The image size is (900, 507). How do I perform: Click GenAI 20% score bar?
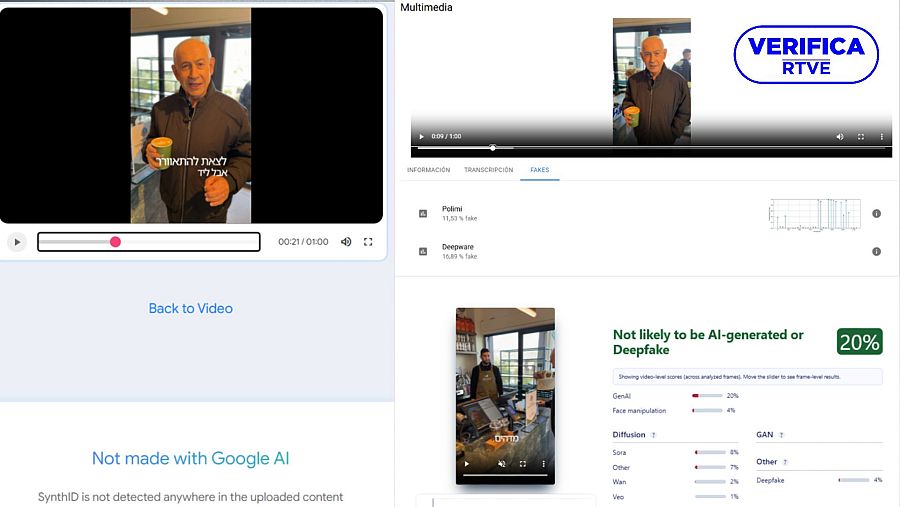pos(707,396)
